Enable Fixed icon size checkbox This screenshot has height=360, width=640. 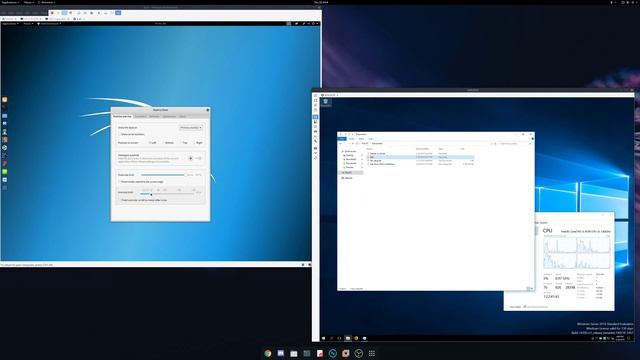[x=143, y=200]
